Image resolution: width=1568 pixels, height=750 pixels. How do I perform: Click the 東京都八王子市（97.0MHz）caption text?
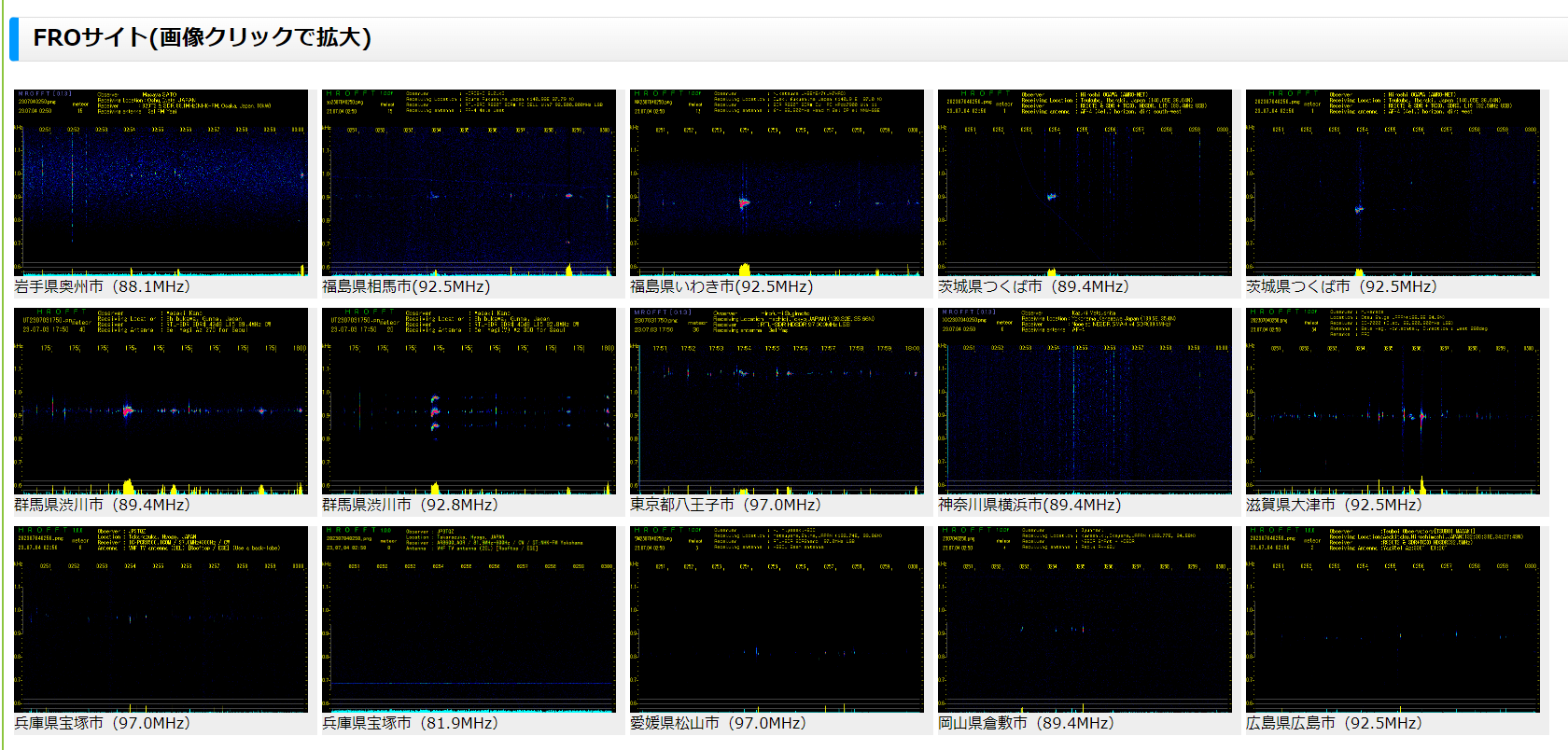coord(725,505)
